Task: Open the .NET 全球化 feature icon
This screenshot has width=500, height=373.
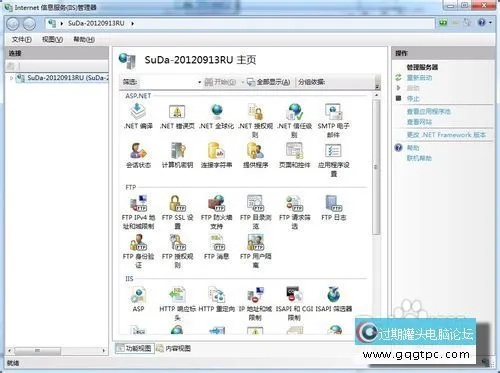Action: 216,116
